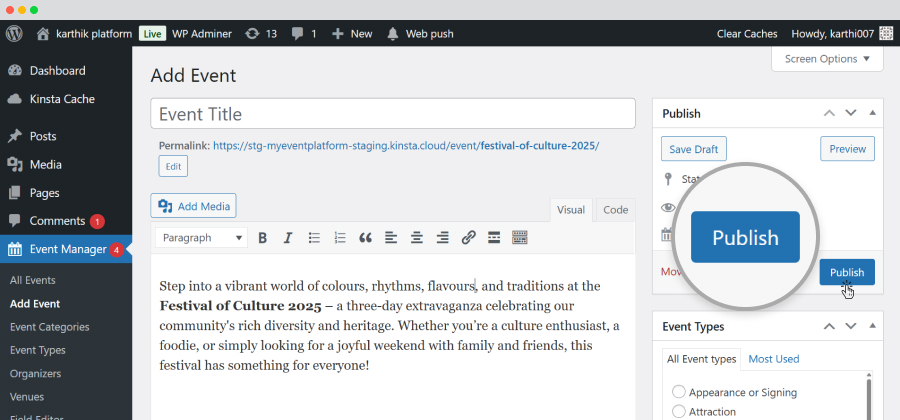Collapse the Event Types panel
The width and height of the screenshot is (900, 420).
(872, 326)
